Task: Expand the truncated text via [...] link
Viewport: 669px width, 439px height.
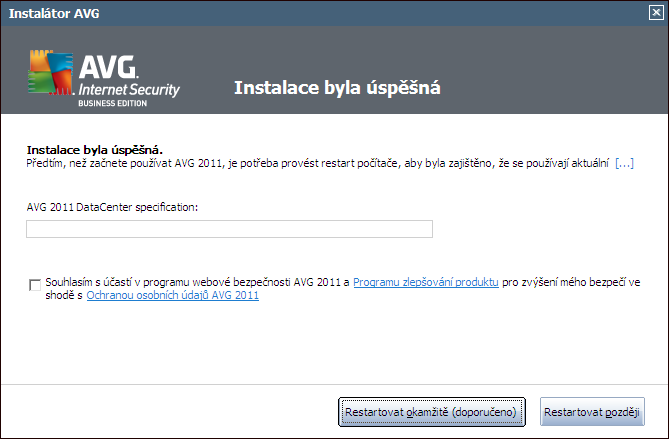Action: pyautogui.click(x=624, y=163)
